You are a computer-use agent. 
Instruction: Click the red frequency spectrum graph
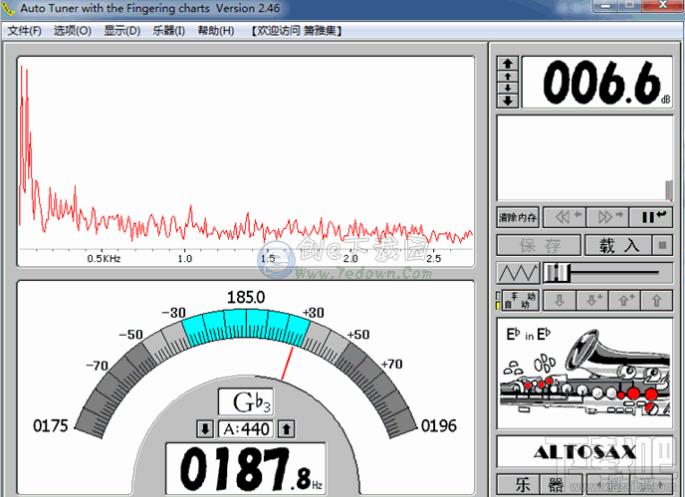click(246, 162)
